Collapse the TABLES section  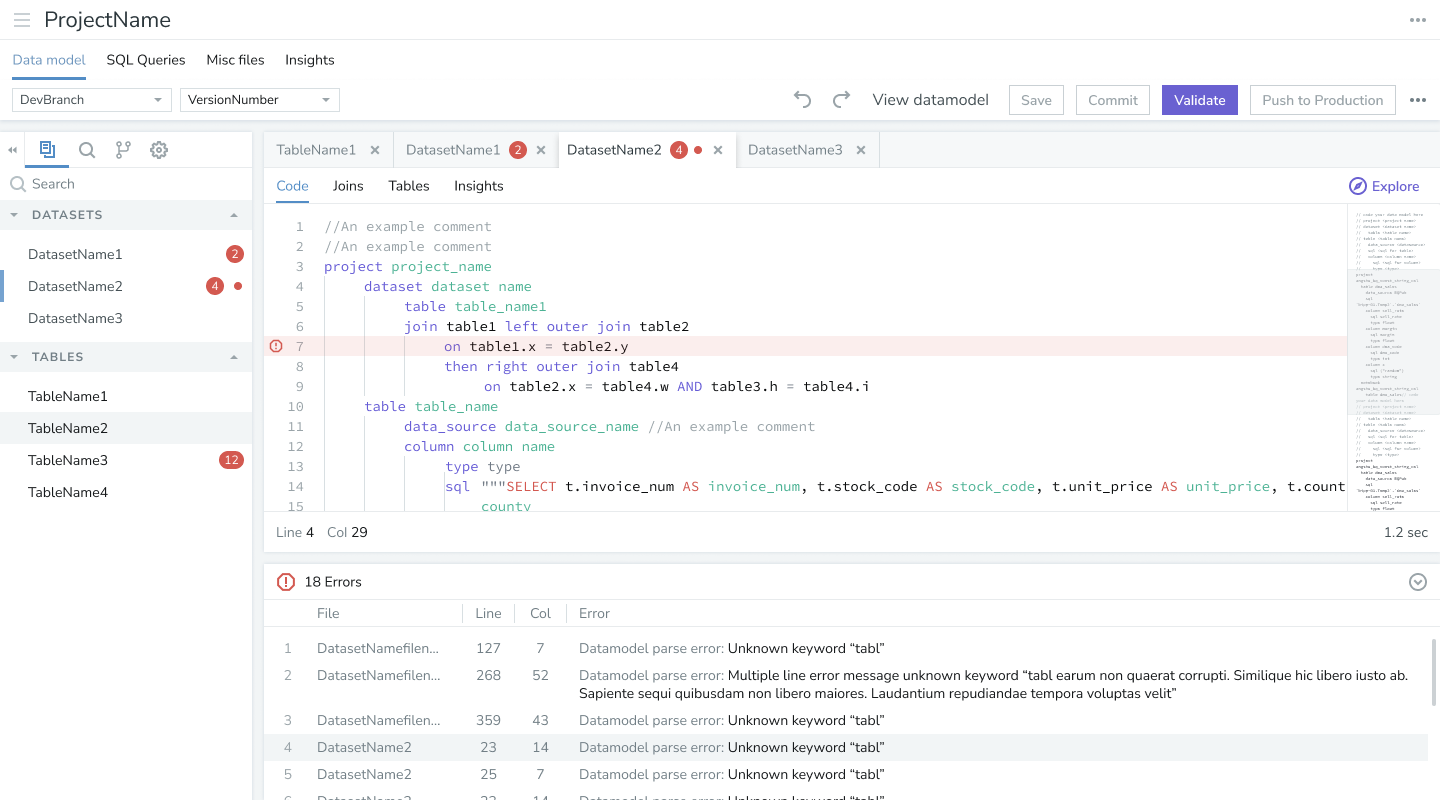(x=234, y=357)
